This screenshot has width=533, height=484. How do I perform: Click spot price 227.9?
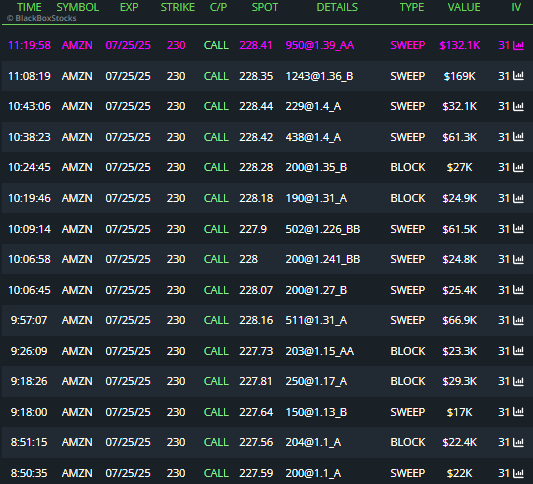point(253,229)
